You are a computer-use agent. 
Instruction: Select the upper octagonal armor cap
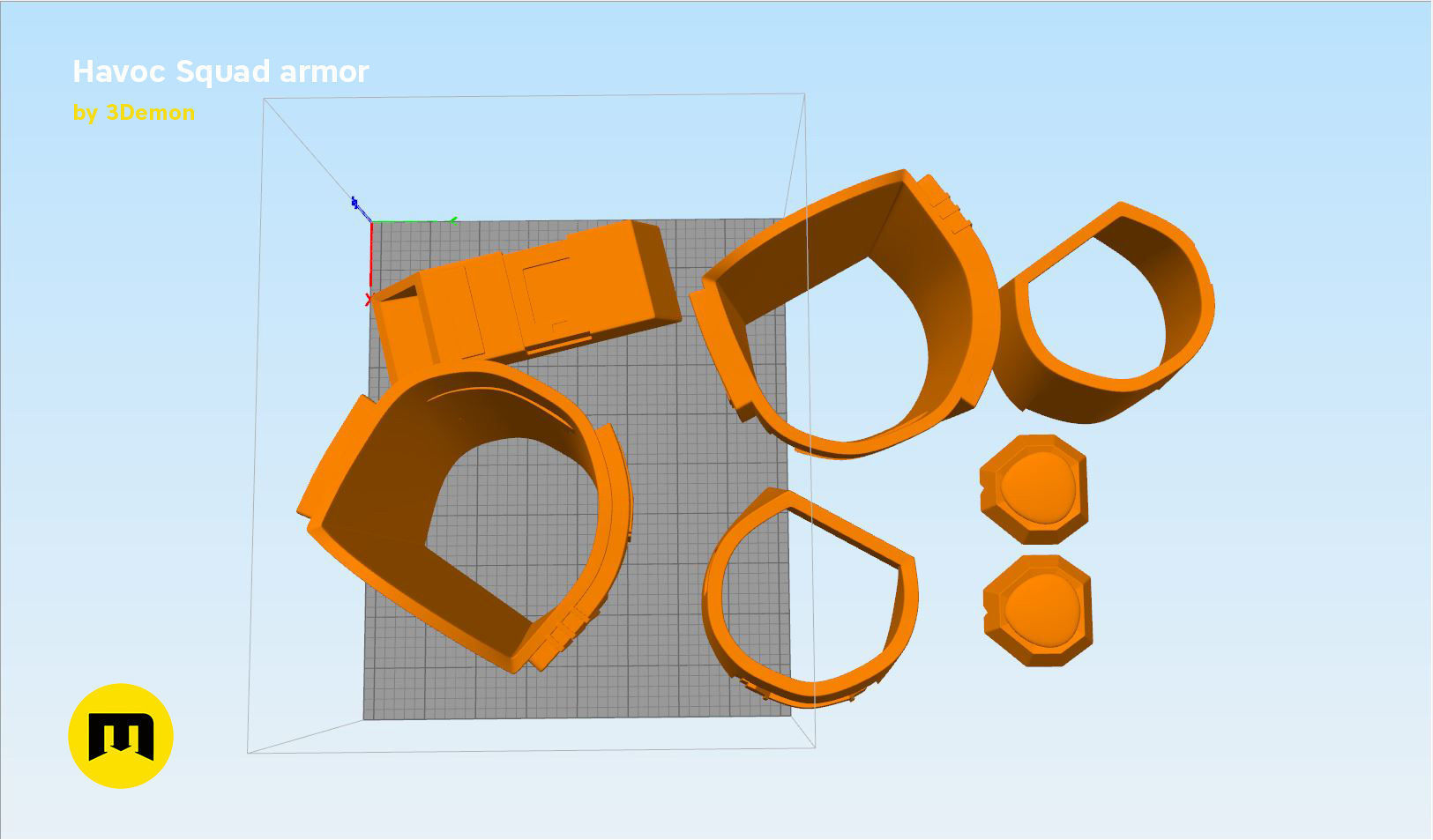[1034, 489]
